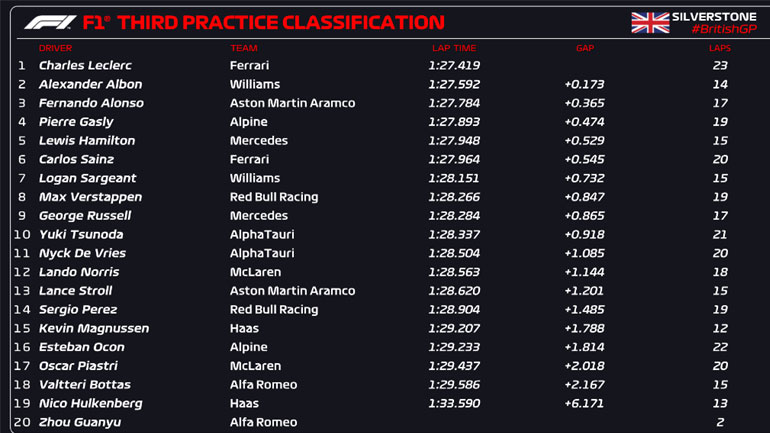Screen dimensions: 770x433
Task: Click the #BritishGP hashtag
Action: pyautogui.click(x=722, y=30)
